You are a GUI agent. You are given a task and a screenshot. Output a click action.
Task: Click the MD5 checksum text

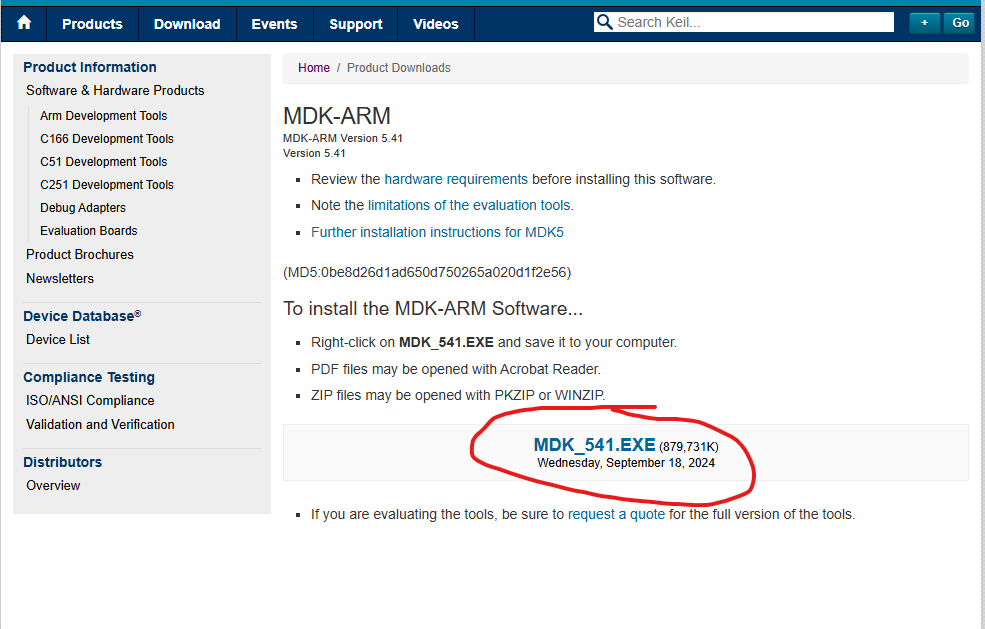point(427,272)
